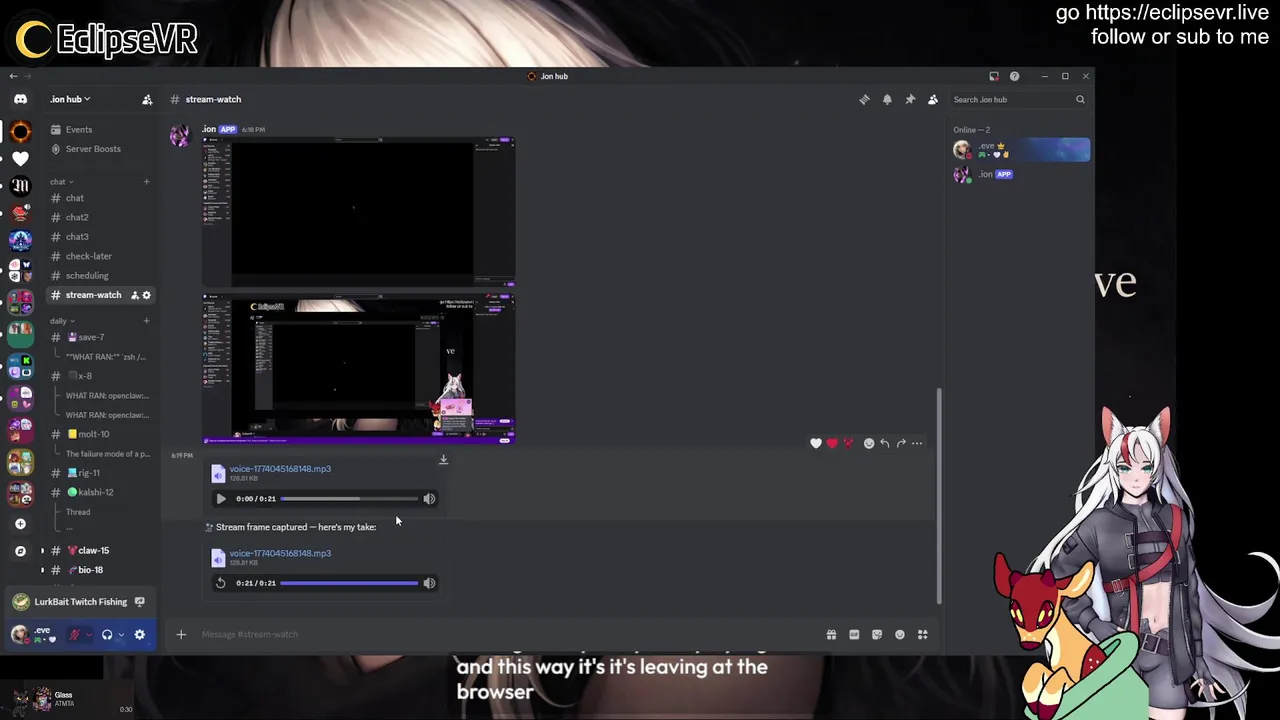
Task: Open the Thread under kalshi-12
Action: click(x=78, y=512)
